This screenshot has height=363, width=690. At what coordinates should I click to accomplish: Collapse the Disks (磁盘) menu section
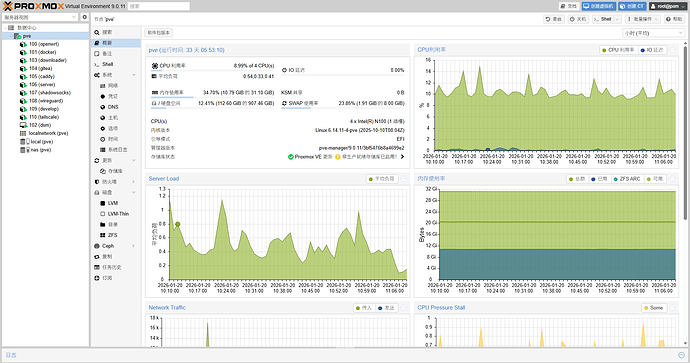(134, 193)
